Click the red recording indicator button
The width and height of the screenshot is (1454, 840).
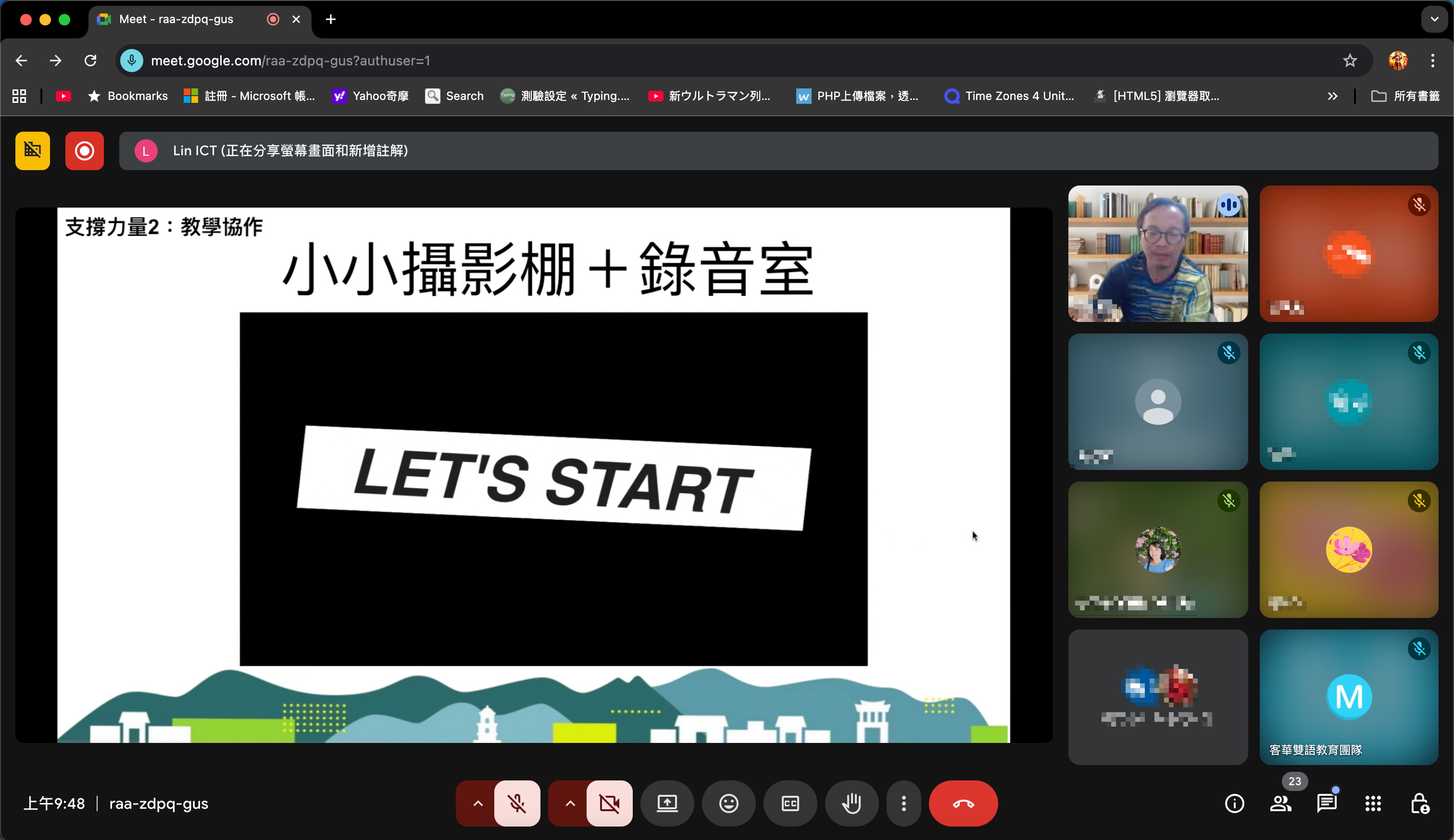[x=84, y=151]
